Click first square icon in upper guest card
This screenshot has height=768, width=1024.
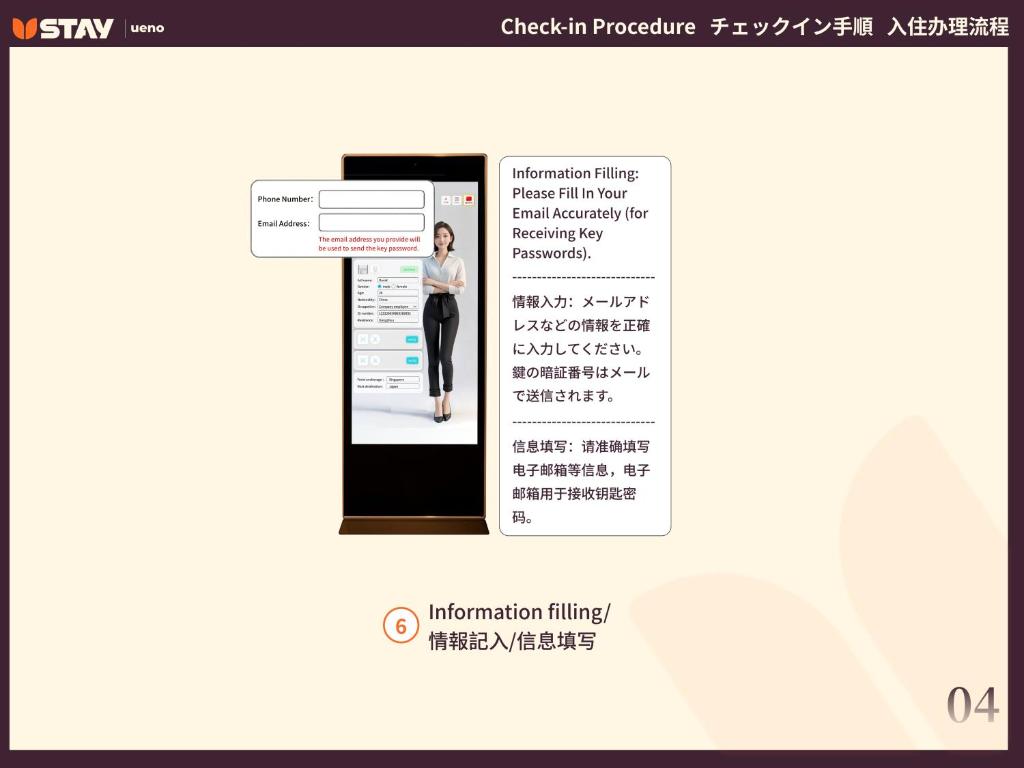click(x=363, y=339)
